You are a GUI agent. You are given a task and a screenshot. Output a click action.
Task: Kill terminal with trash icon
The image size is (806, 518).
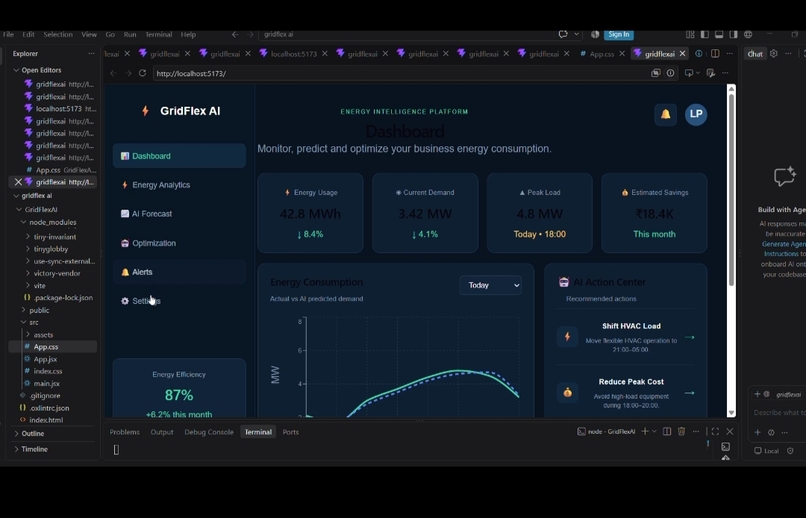tap(682, 432)
